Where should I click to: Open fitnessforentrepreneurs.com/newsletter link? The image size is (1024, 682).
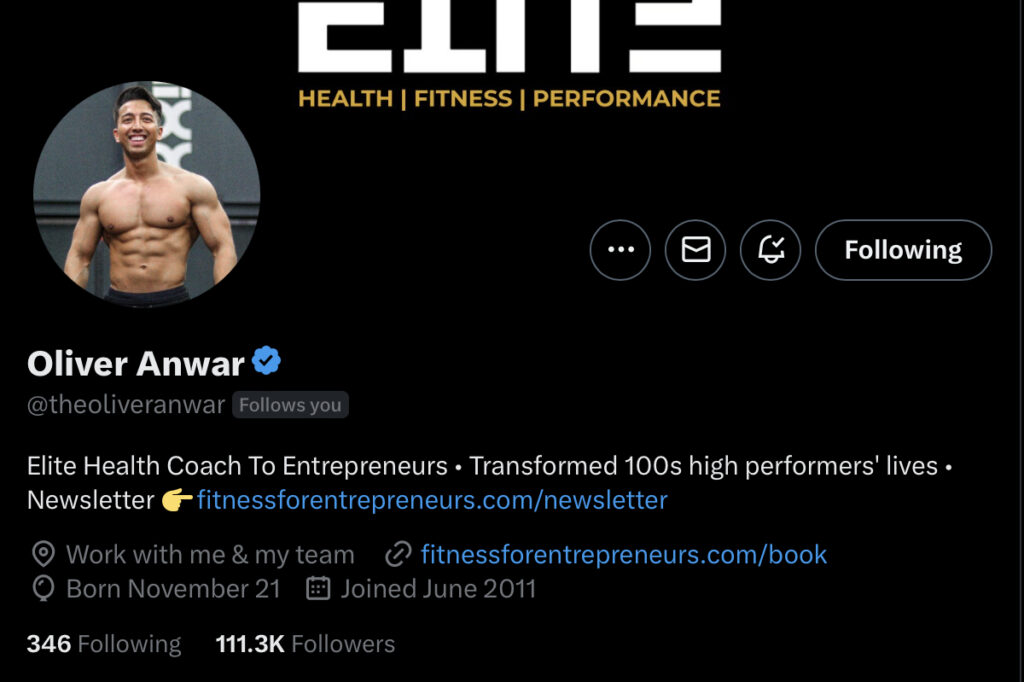[x=432, y=500]
